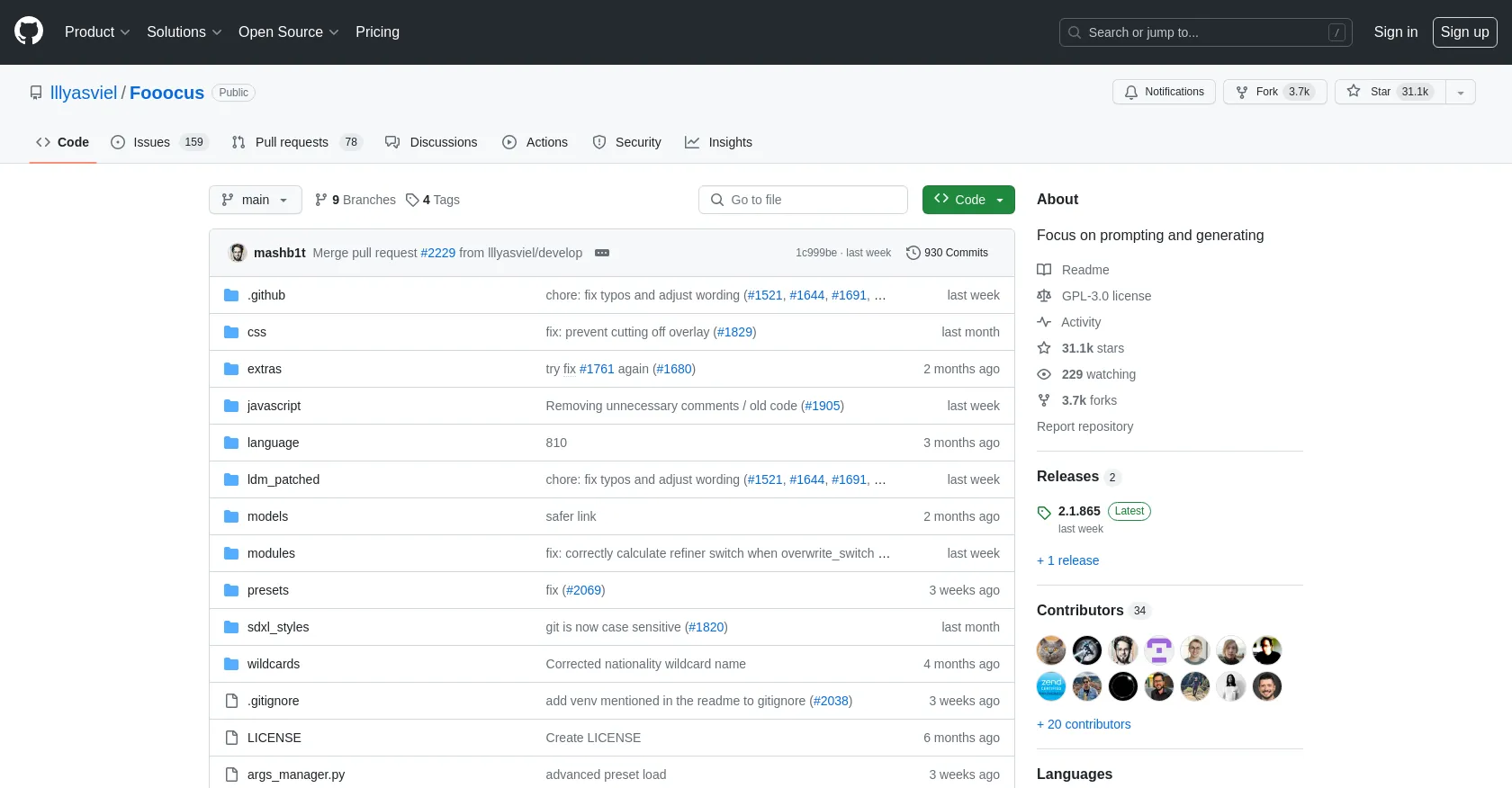Open the Discussions tab
Viewport: 1512px width, 788px height.
[431, 142]
